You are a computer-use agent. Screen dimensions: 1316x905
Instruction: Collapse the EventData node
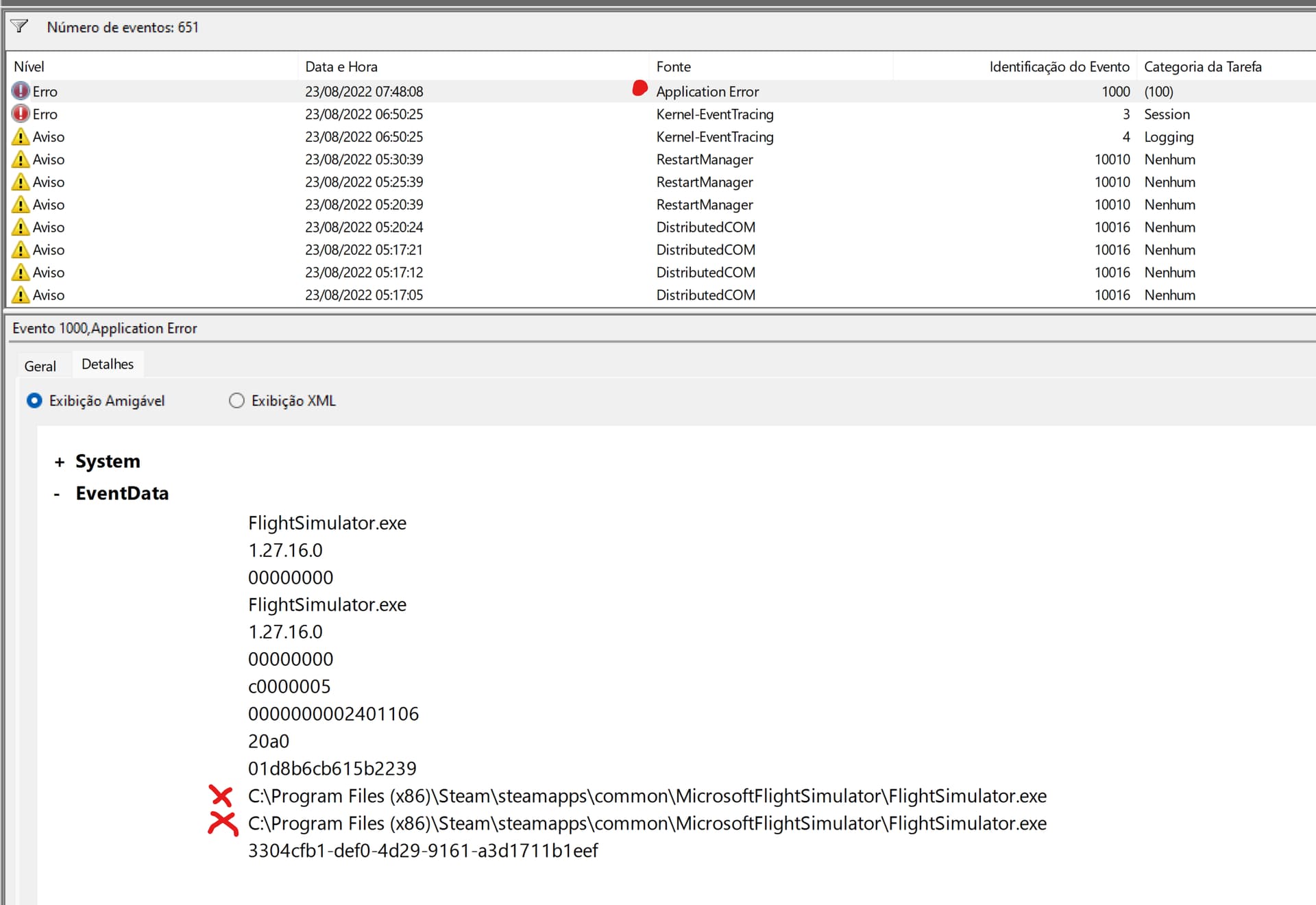57,494
